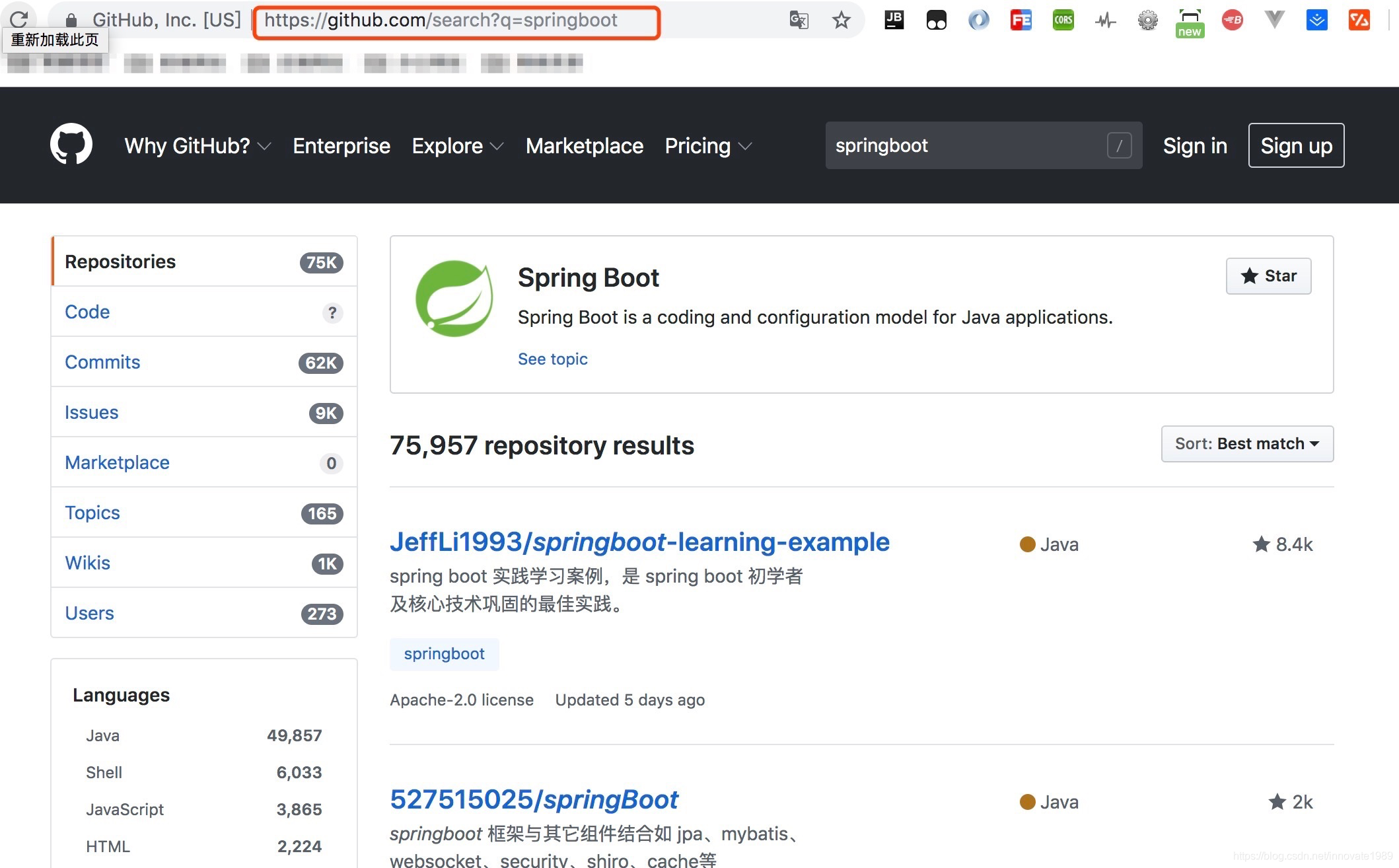Select the Repositories filter tab
This screenshot has height=868, width=1399.
click(120, 262)
